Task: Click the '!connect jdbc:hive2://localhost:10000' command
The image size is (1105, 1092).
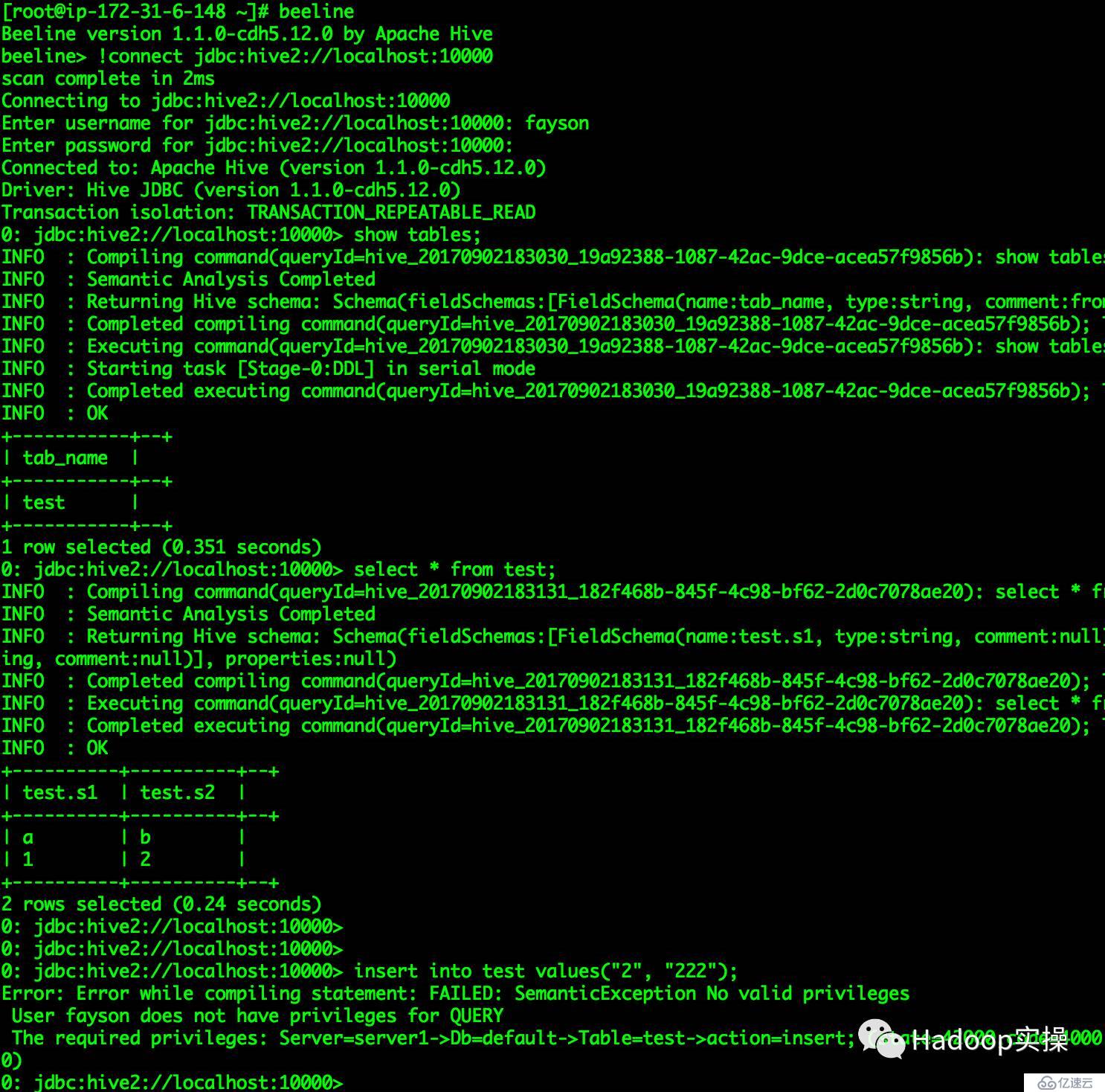Action: pos(295,56)
